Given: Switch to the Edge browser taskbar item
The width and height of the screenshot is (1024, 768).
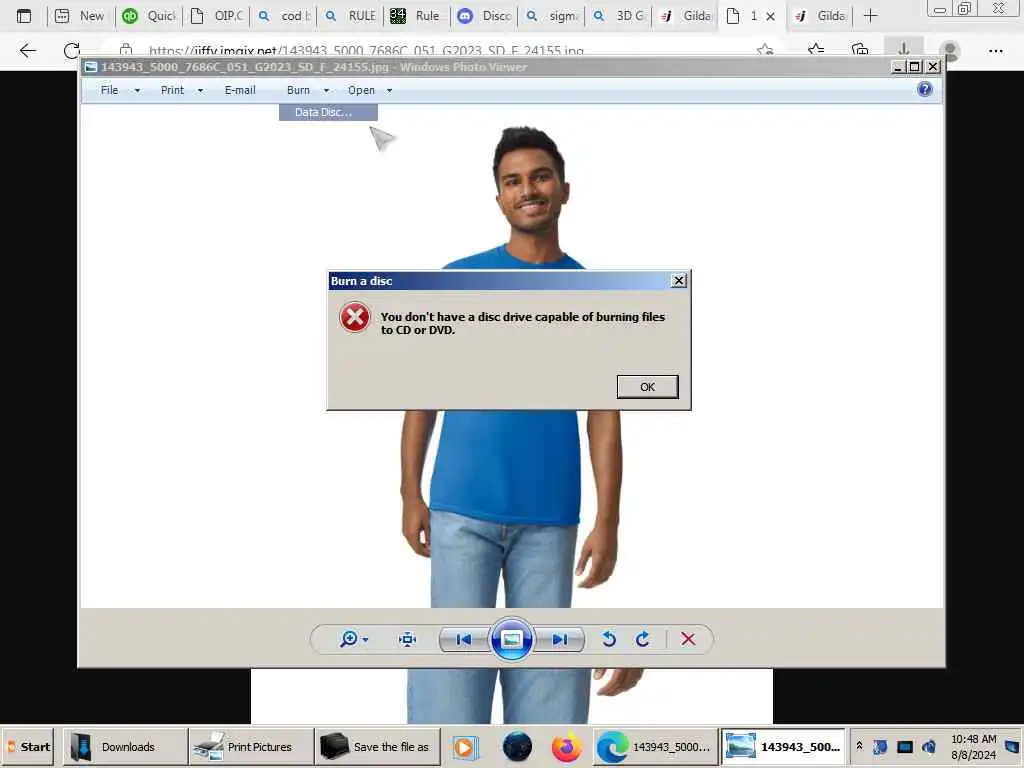Looking at the screenshot, I should (656, 746).
